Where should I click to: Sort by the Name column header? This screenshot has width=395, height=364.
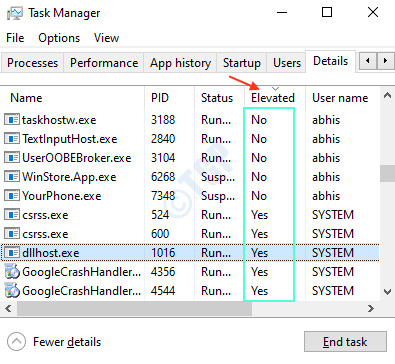(x=72, y=98)
